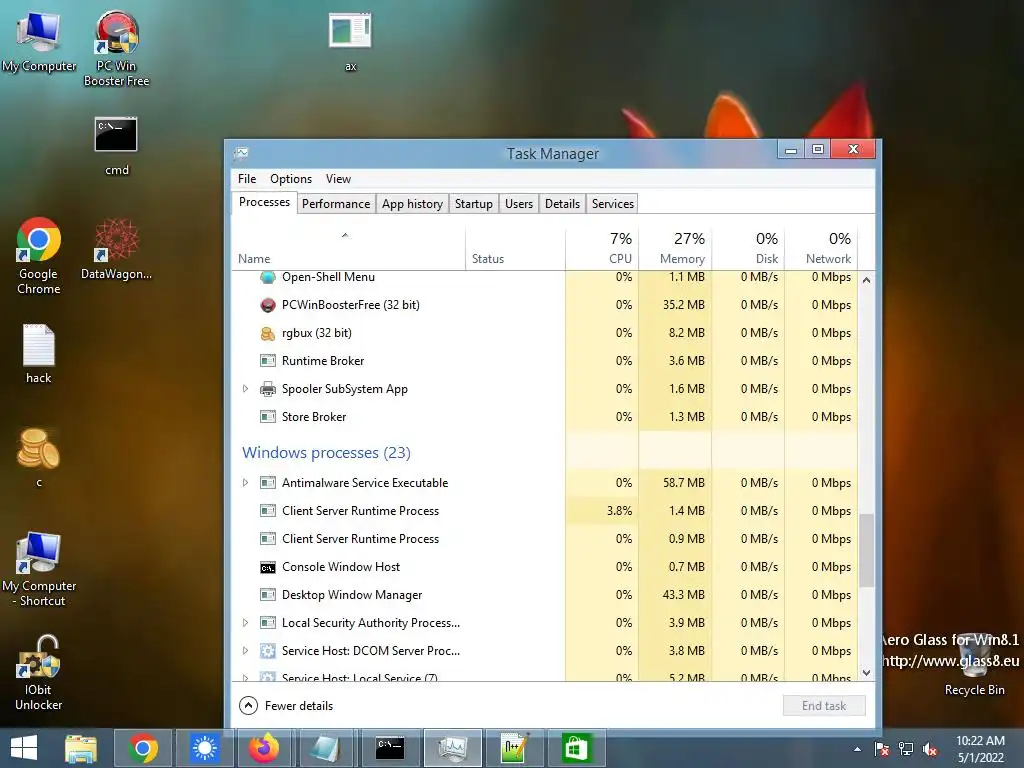Select My Computer - Shortcut desktop icon

click(39, 568)
